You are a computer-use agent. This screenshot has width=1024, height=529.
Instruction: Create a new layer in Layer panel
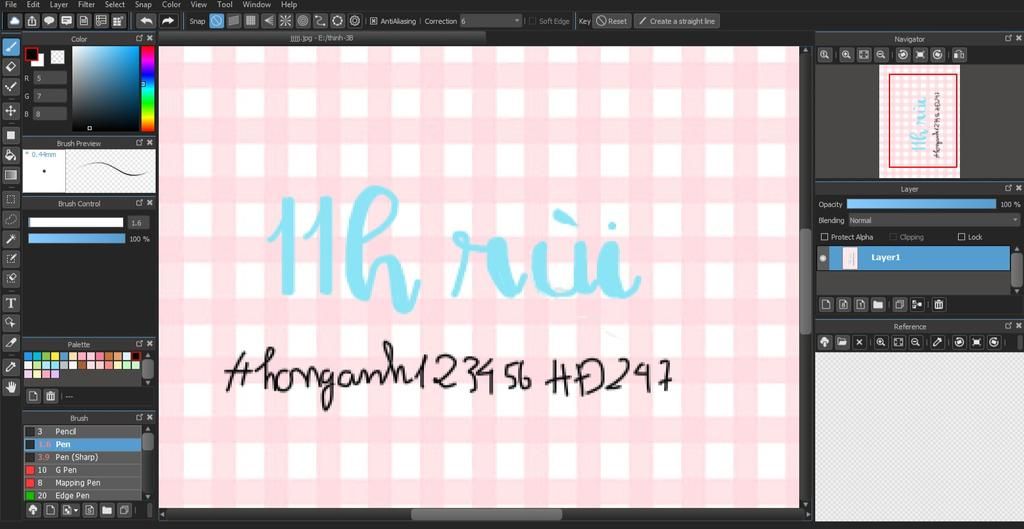825,304
